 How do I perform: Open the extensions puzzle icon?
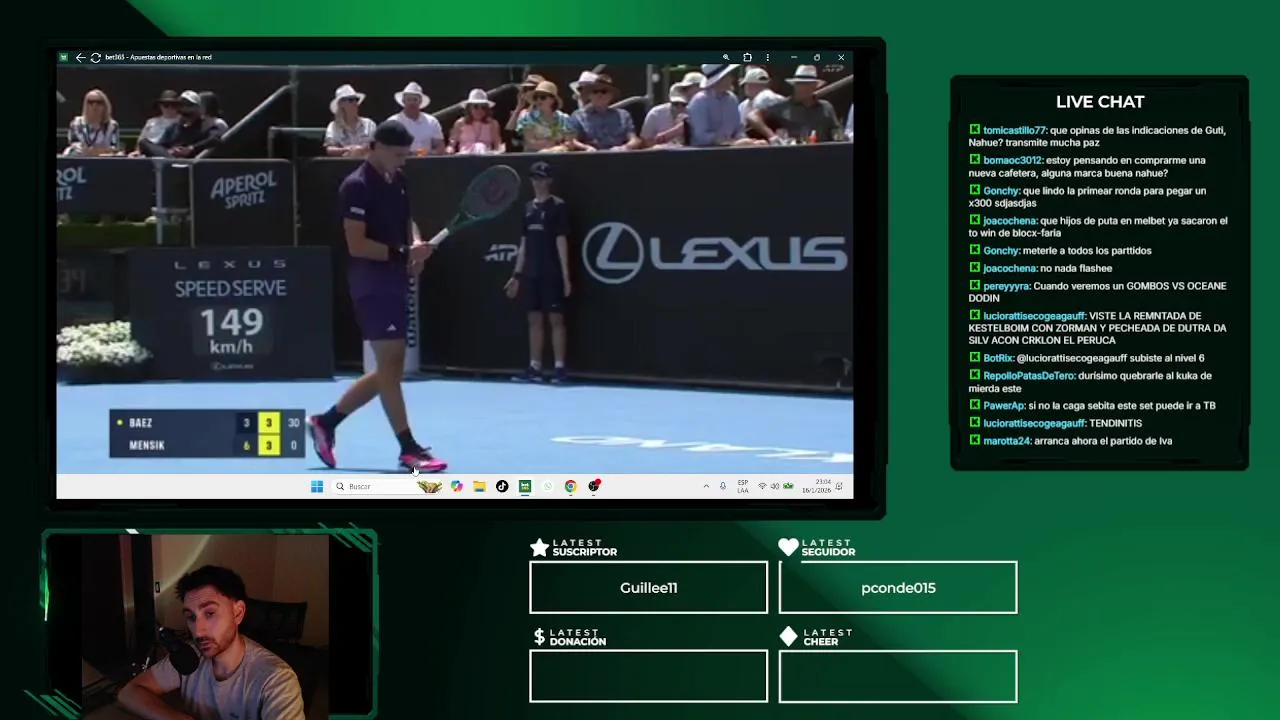pos(747,57)
